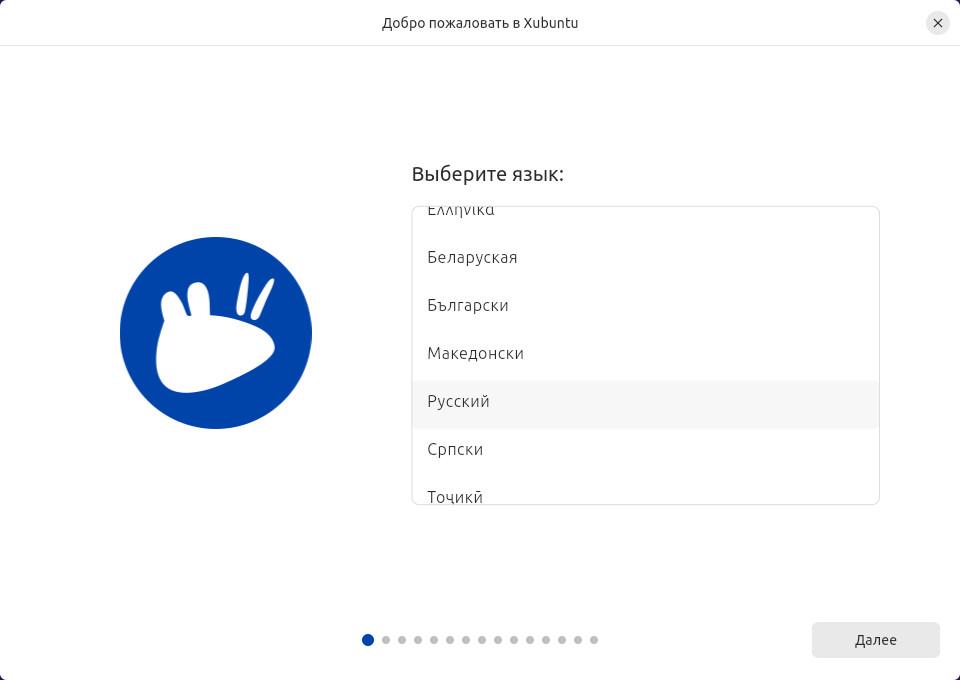The image size is (960, 680).
Task: Click the Xubuntu mouse logo
Action: coord(216,333)
